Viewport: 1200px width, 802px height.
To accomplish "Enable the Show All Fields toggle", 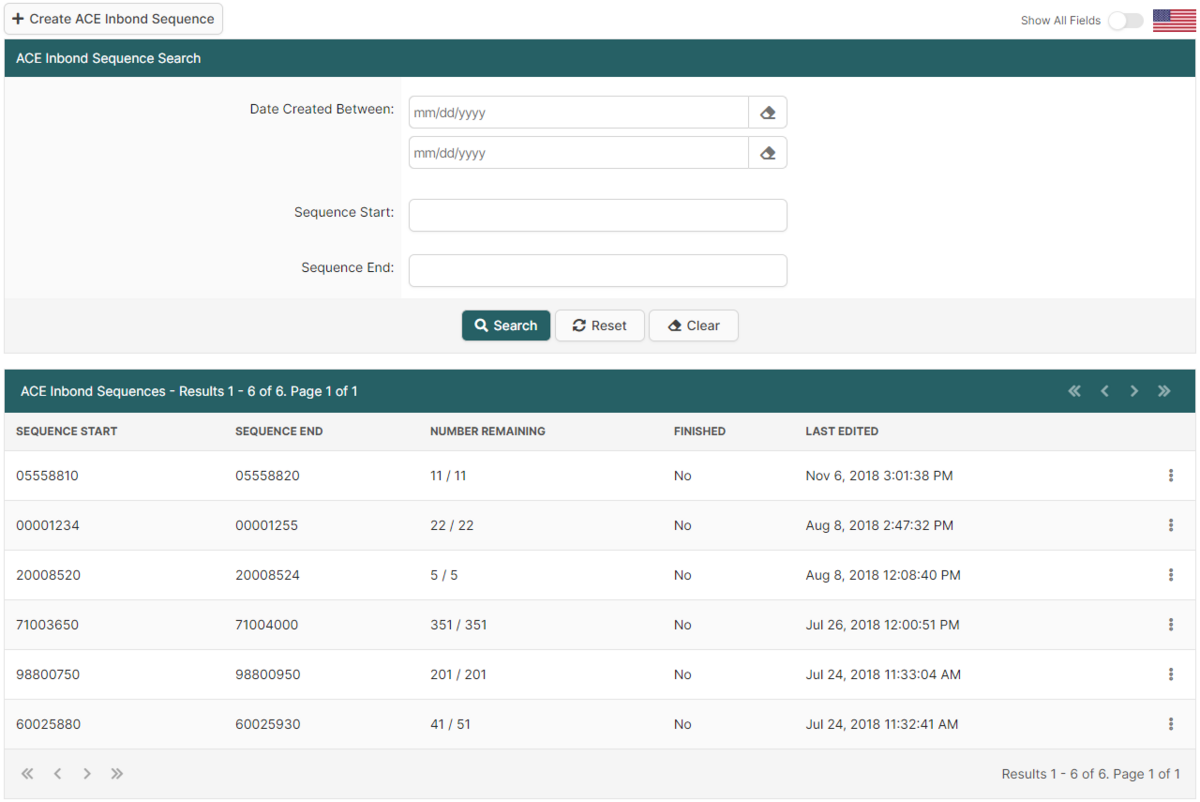I will click(x=1124, y=20).
